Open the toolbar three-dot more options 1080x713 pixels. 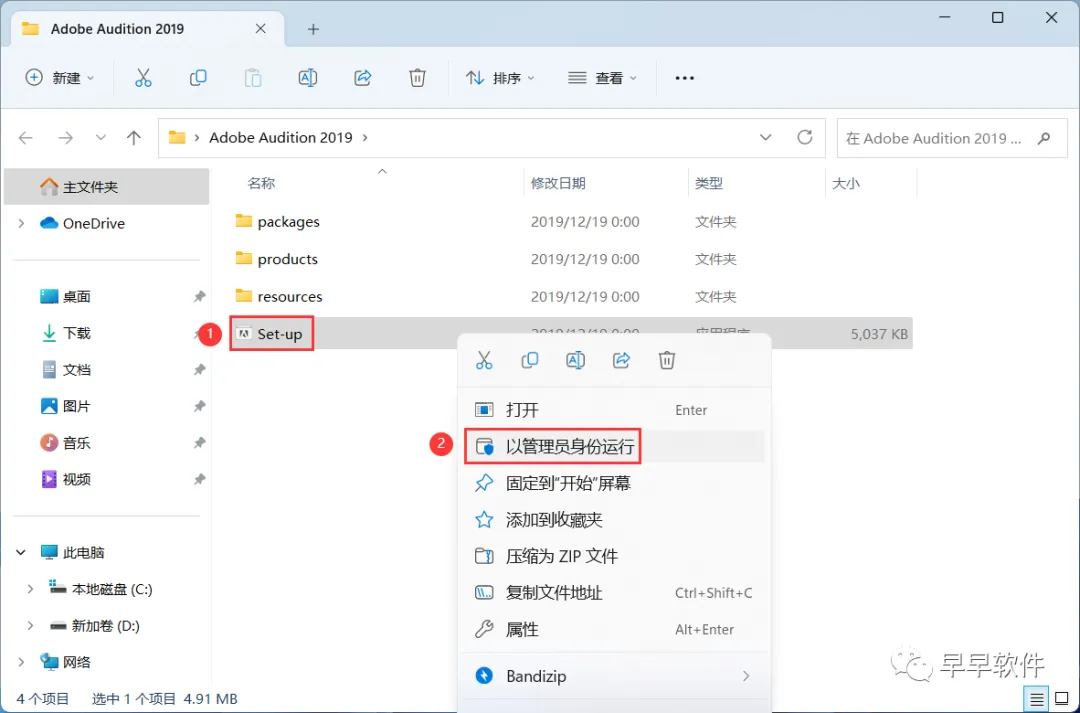[684, 78]
